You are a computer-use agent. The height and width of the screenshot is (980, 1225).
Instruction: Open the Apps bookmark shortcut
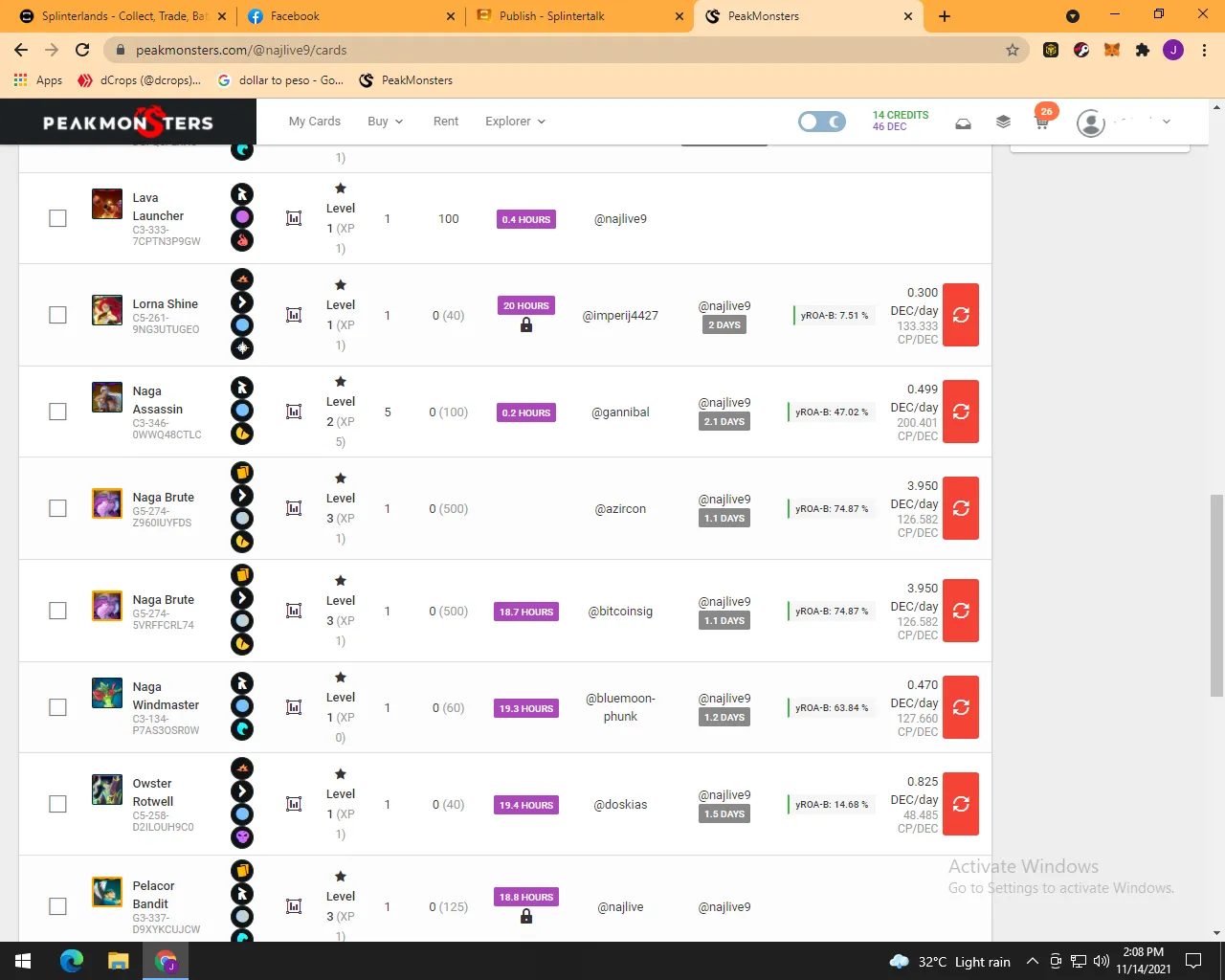[38, 80]
